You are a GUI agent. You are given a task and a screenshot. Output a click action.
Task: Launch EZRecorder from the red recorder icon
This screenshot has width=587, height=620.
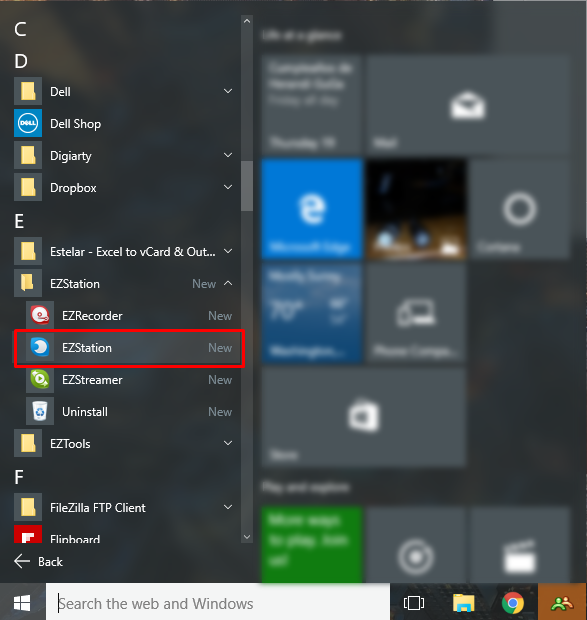click(40, 316)
